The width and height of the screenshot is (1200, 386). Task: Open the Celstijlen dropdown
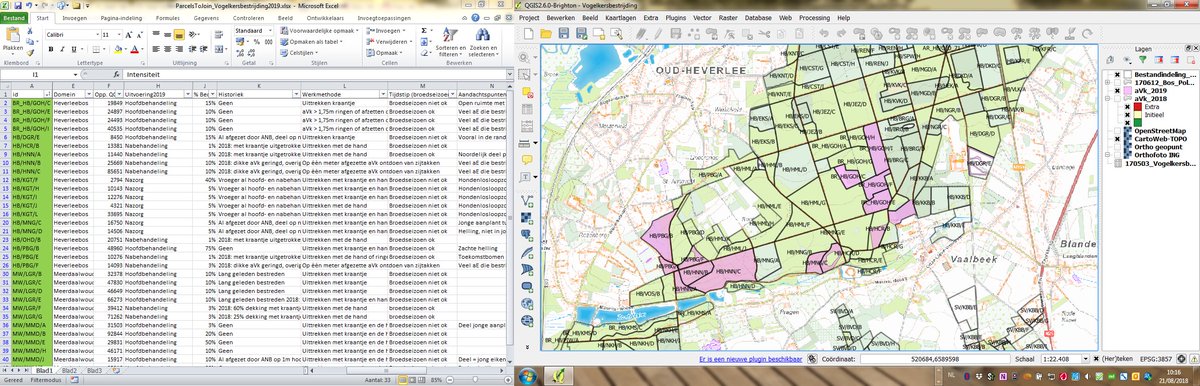pos(298,52)
